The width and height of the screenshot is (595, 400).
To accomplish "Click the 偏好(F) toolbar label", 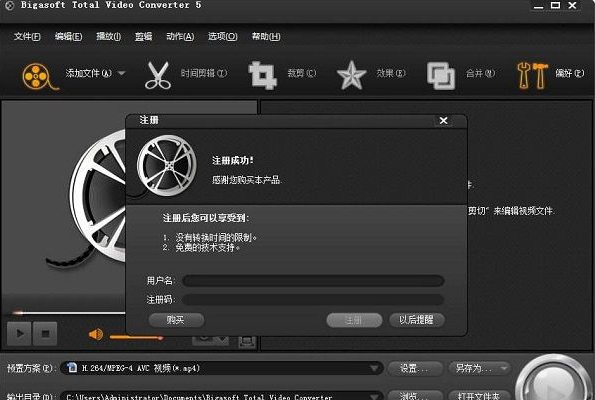I will [x=570, y=73].
